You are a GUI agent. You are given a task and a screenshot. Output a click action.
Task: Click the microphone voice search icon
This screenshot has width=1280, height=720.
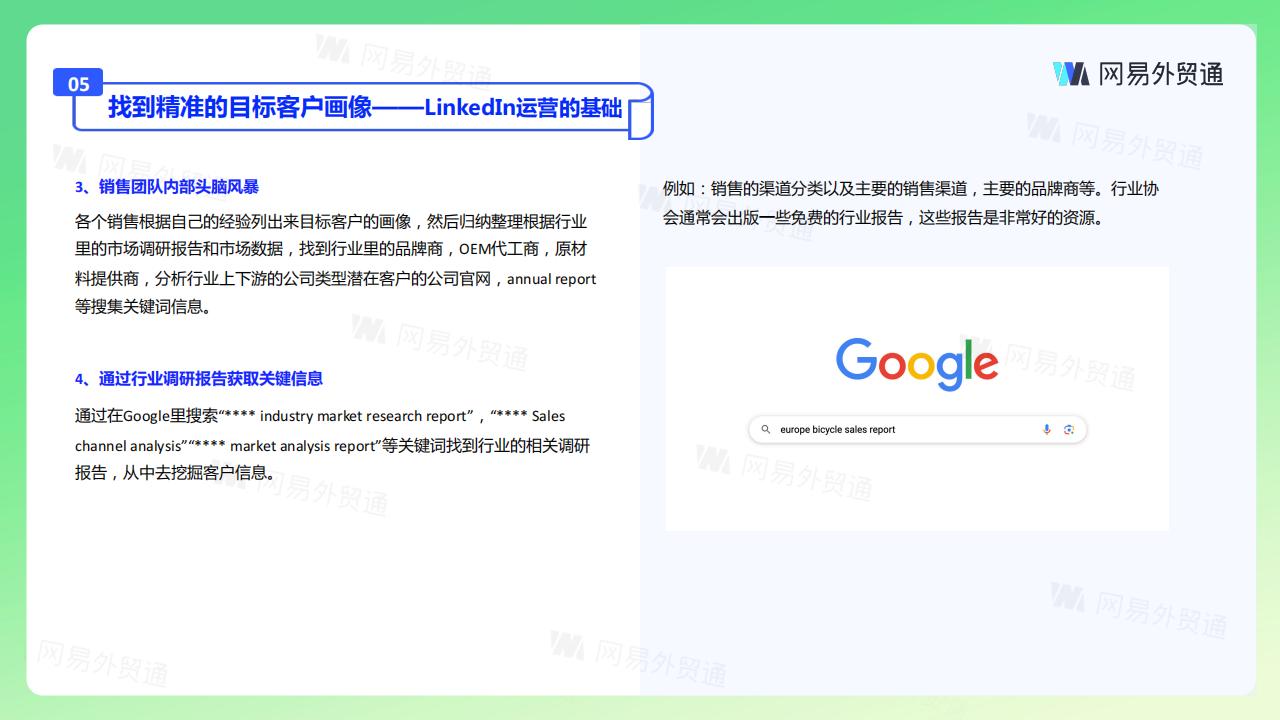click(x=1047, y=430)
